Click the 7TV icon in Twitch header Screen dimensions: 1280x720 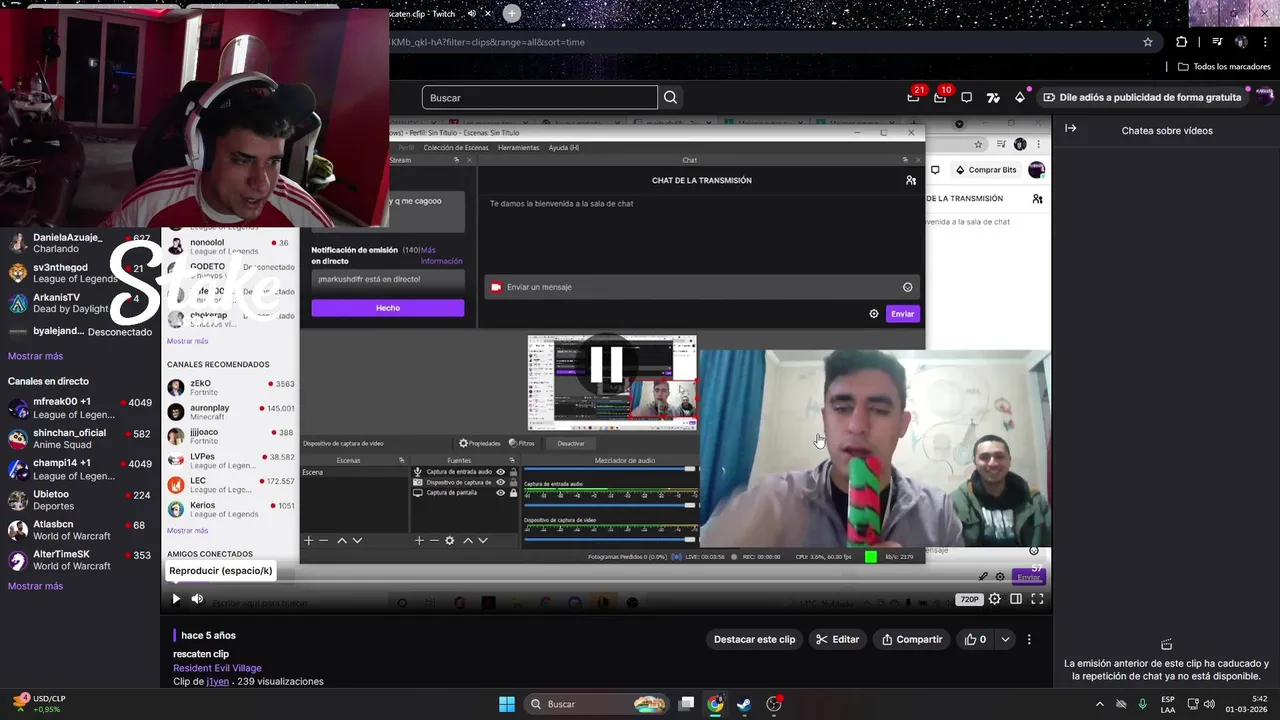(993, 97)
